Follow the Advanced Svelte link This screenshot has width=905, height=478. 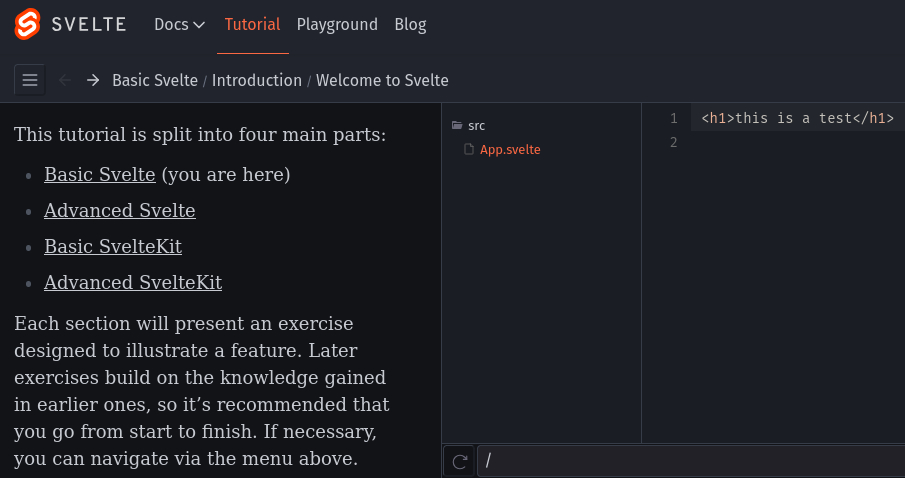coord(120,210)
